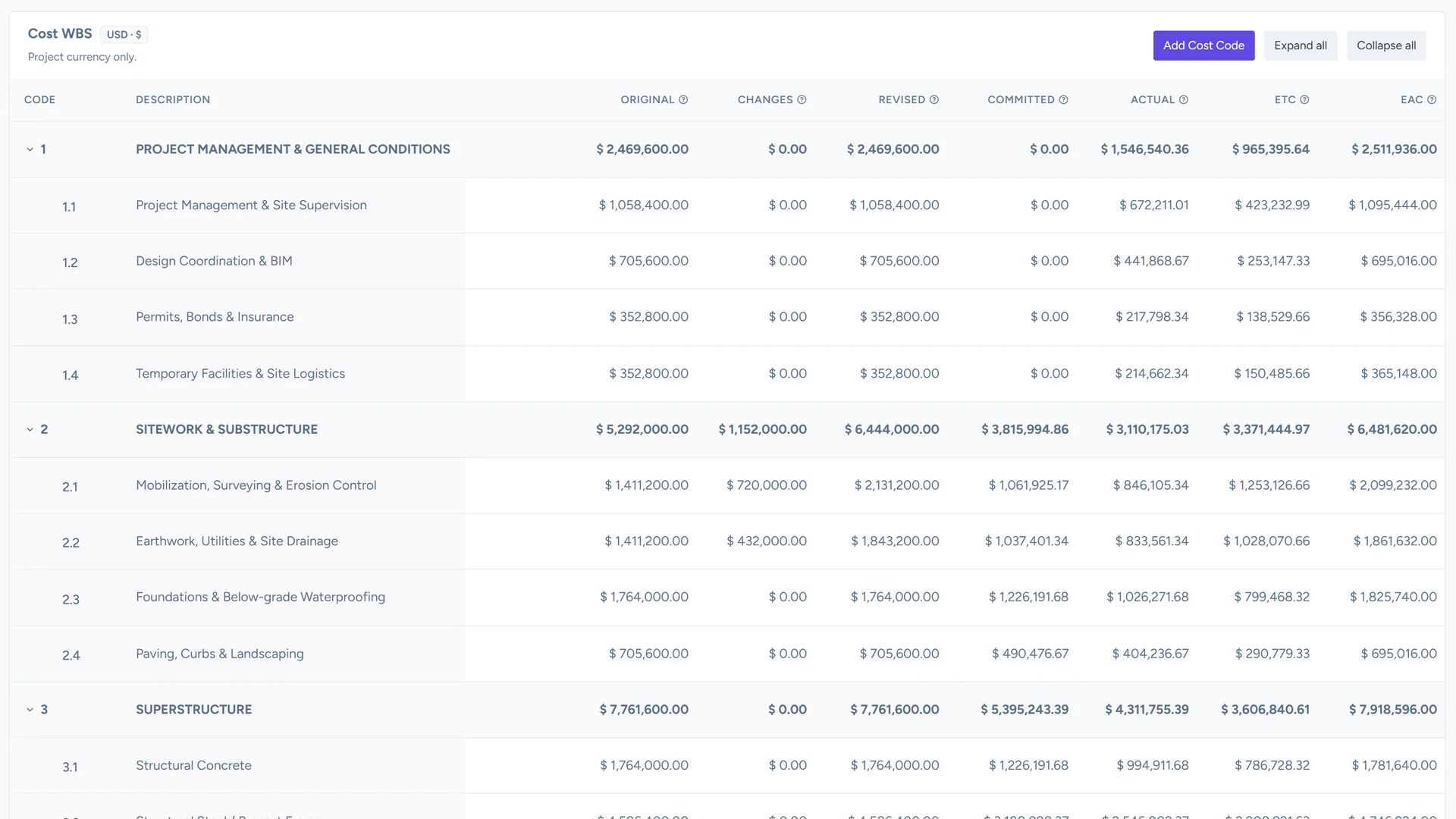Click the Cost WBS title
The height and width of the screenshot is (819, 1456).
tap(60, 33)
